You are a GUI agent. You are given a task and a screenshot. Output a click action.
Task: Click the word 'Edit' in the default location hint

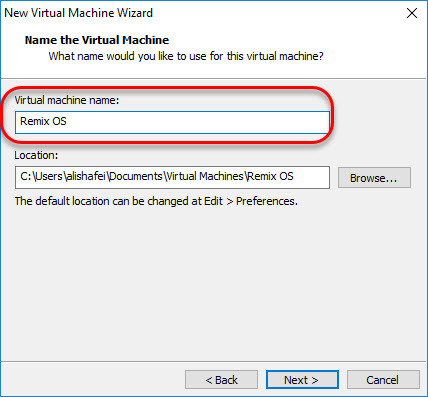[213, 201]
